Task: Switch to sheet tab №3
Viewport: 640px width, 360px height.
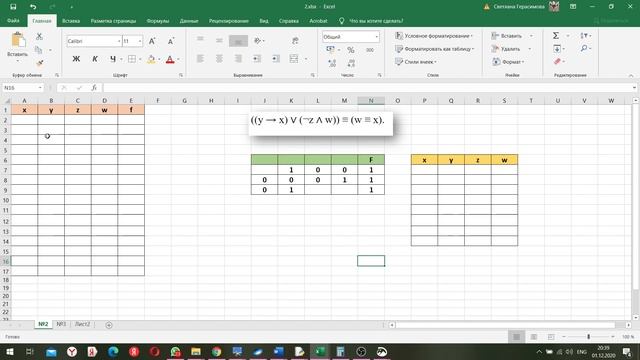Action: point(61,324)
